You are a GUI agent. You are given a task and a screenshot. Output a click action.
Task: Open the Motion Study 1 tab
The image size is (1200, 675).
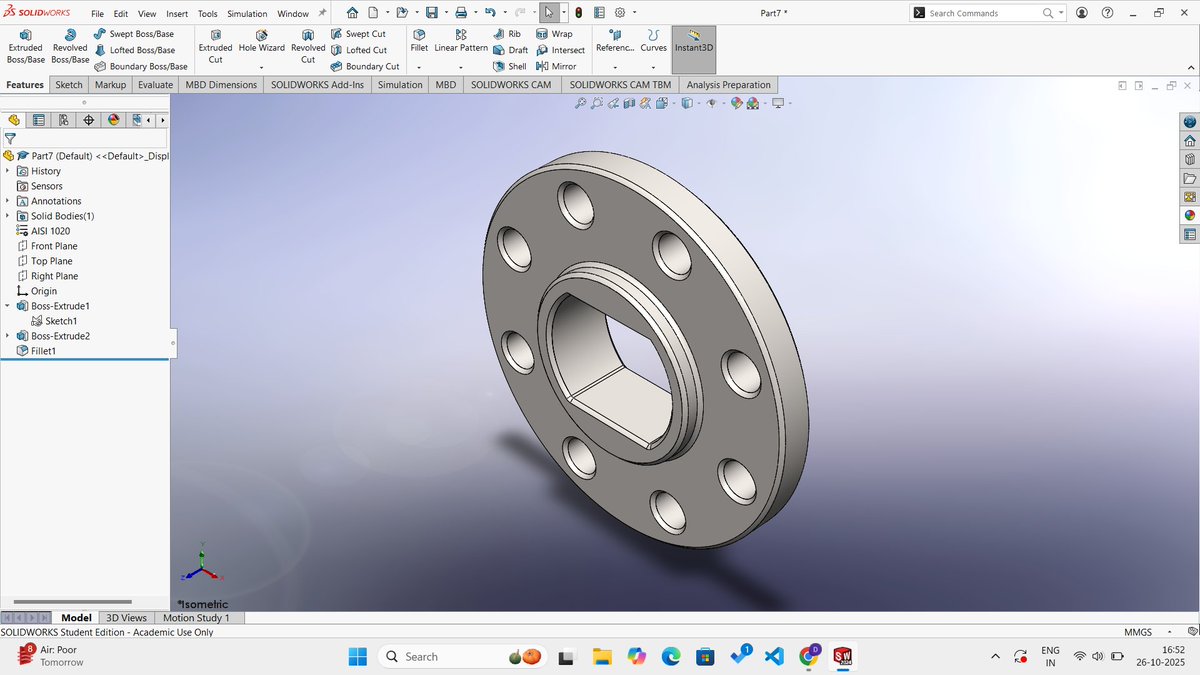(196, 618)
